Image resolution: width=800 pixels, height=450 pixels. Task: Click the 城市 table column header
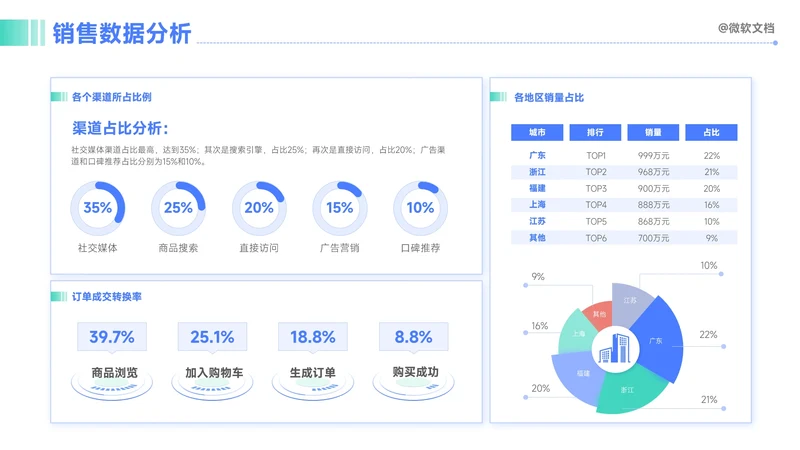[537, 132]
